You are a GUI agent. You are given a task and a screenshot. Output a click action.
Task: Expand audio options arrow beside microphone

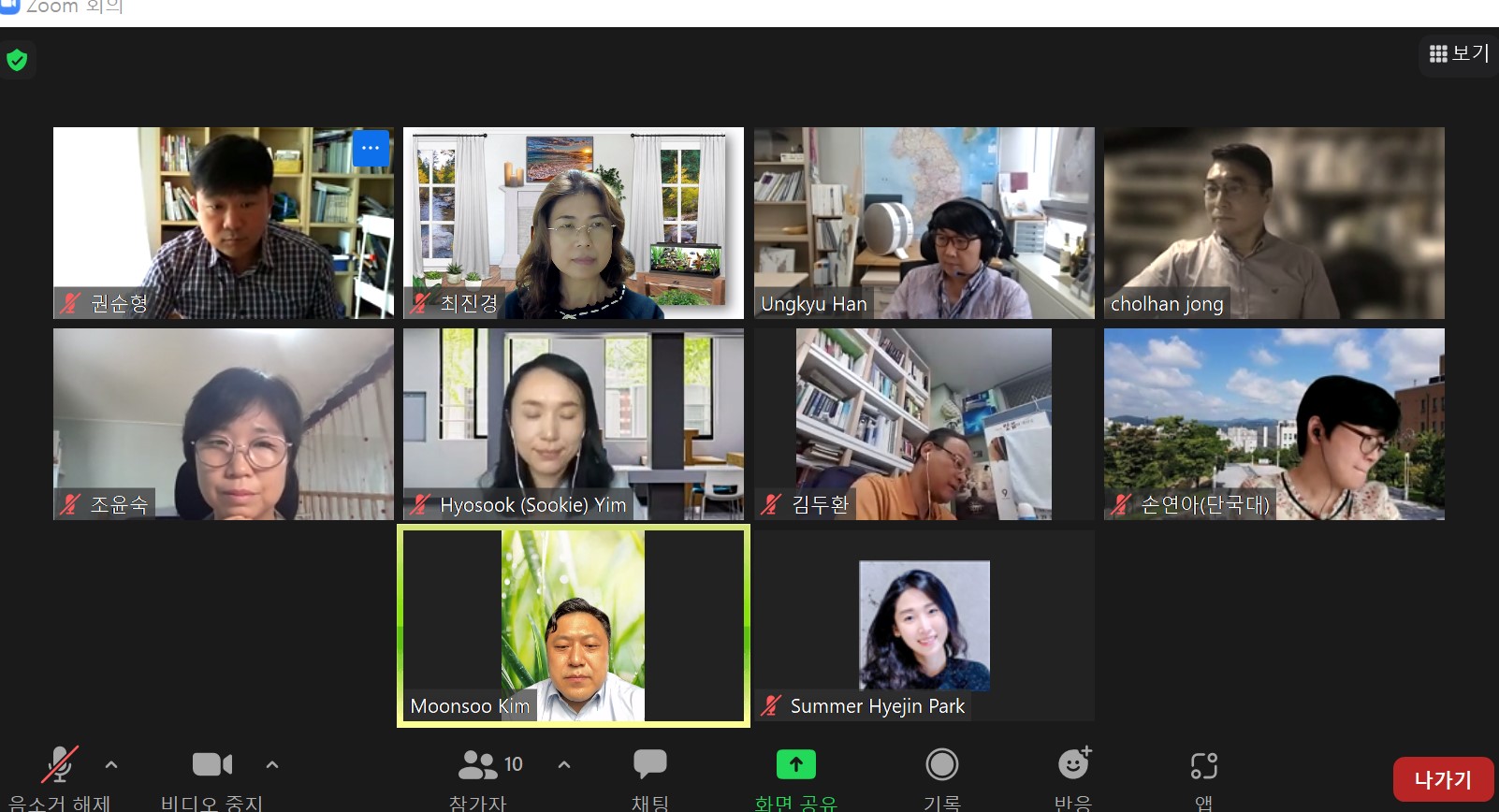[111, 765]
